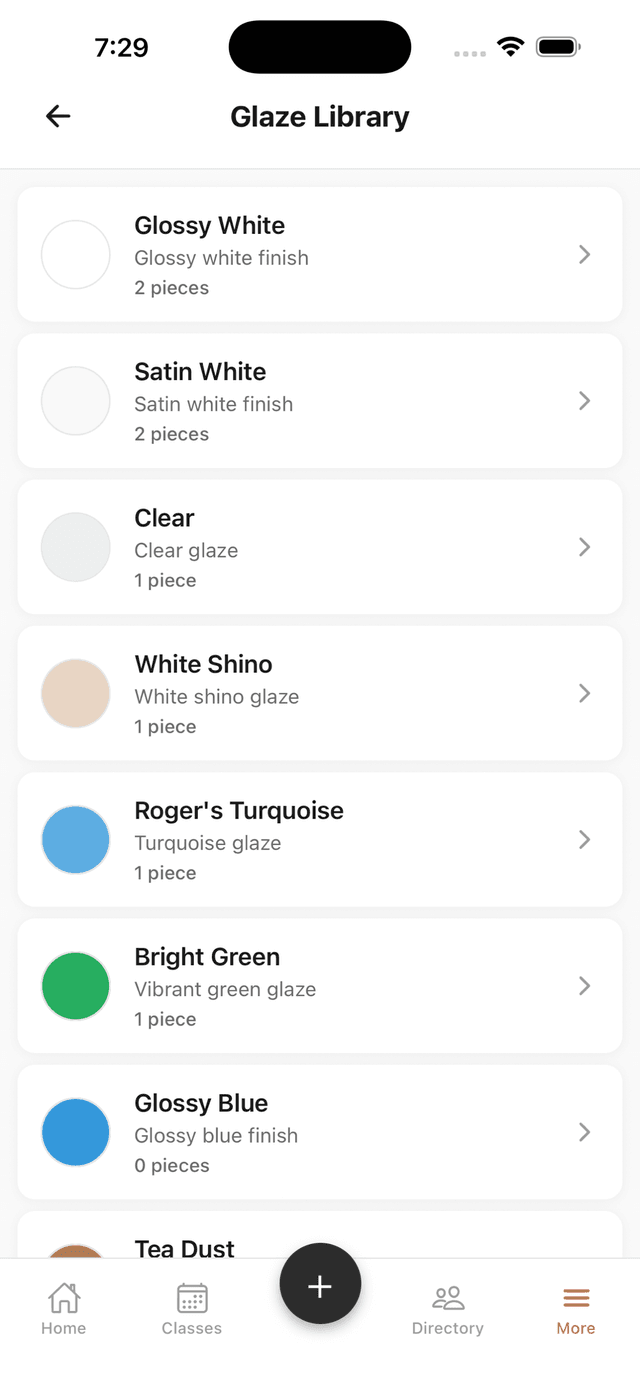640x1385 pixels.
Task: Select the More hamburger menu icon
Action: point(576,1298)
